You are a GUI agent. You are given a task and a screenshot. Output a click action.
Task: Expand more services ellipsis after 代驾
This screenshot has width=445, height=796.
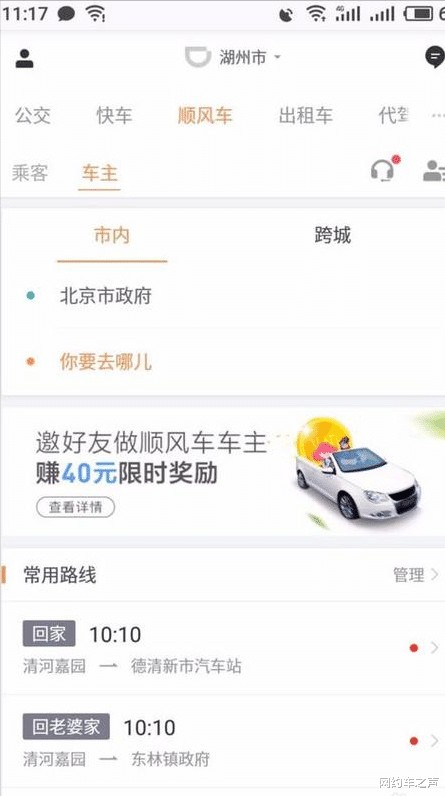coord(438,116)
